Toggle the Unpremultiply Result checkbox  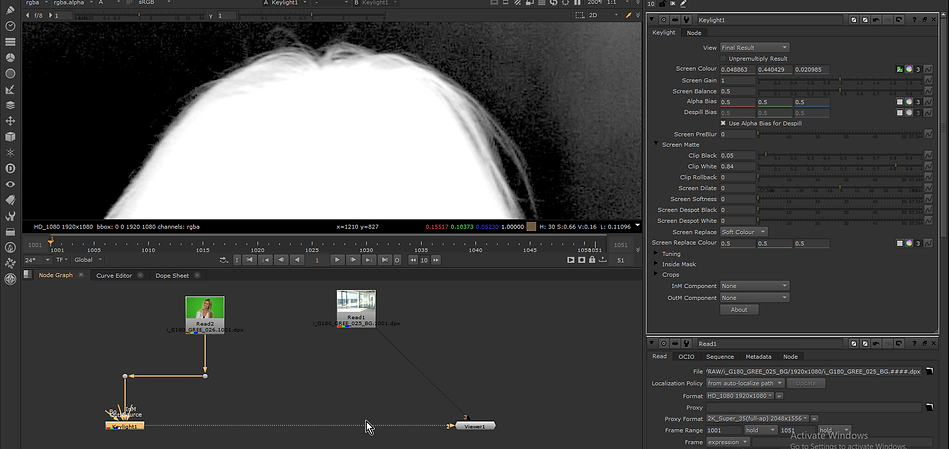[723, 59]
